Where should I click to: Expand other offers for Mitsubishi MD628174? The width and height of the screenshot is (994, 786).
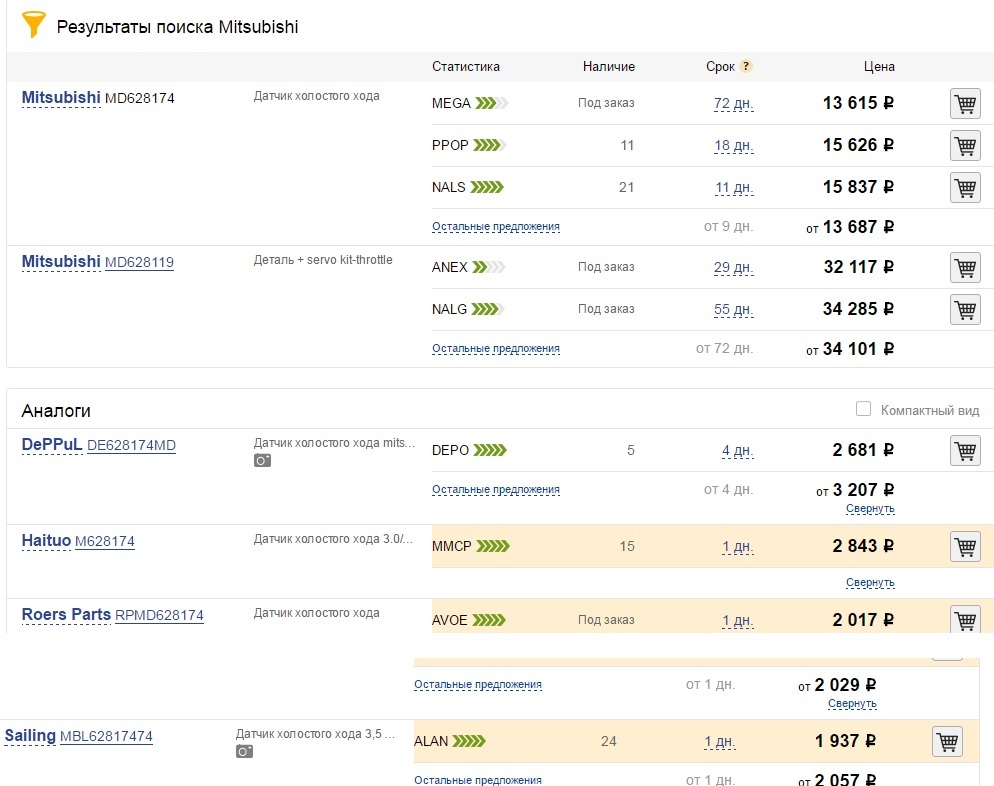click(495, 227)
